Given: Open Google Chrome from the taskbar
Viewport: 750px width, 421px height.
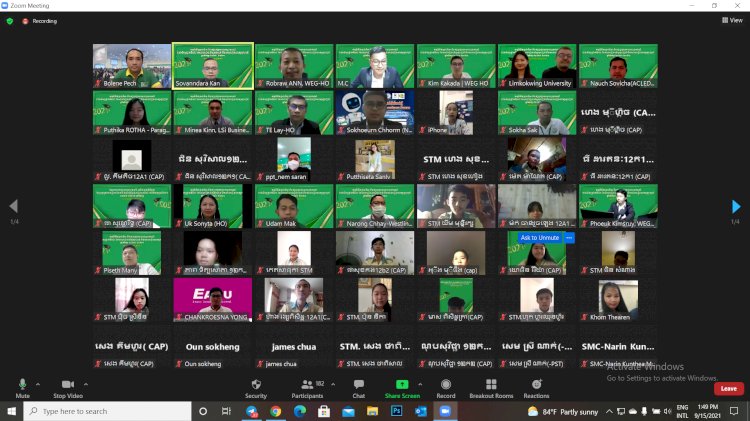Looking at the screenshot, I should (276, 411).
